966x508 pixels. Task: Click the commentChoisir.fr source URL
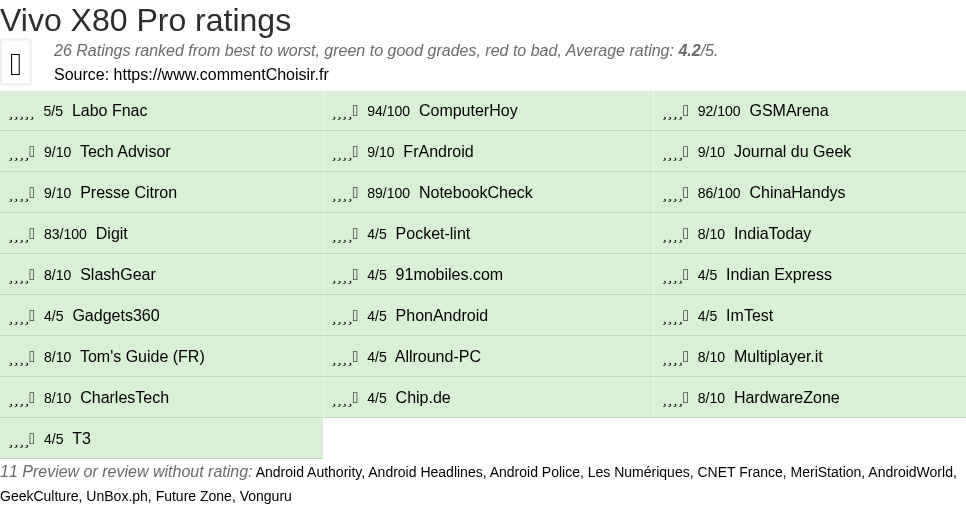pos(221,75)
